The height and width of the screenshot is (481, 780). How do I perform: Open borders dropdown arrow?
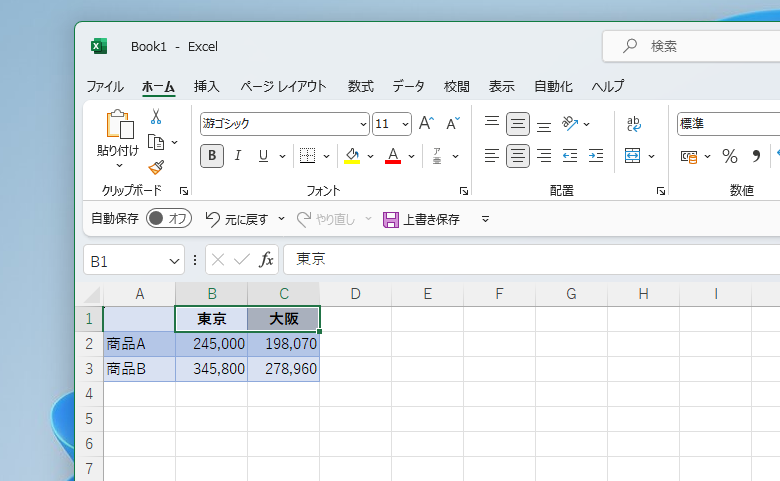tap(326, 156)
